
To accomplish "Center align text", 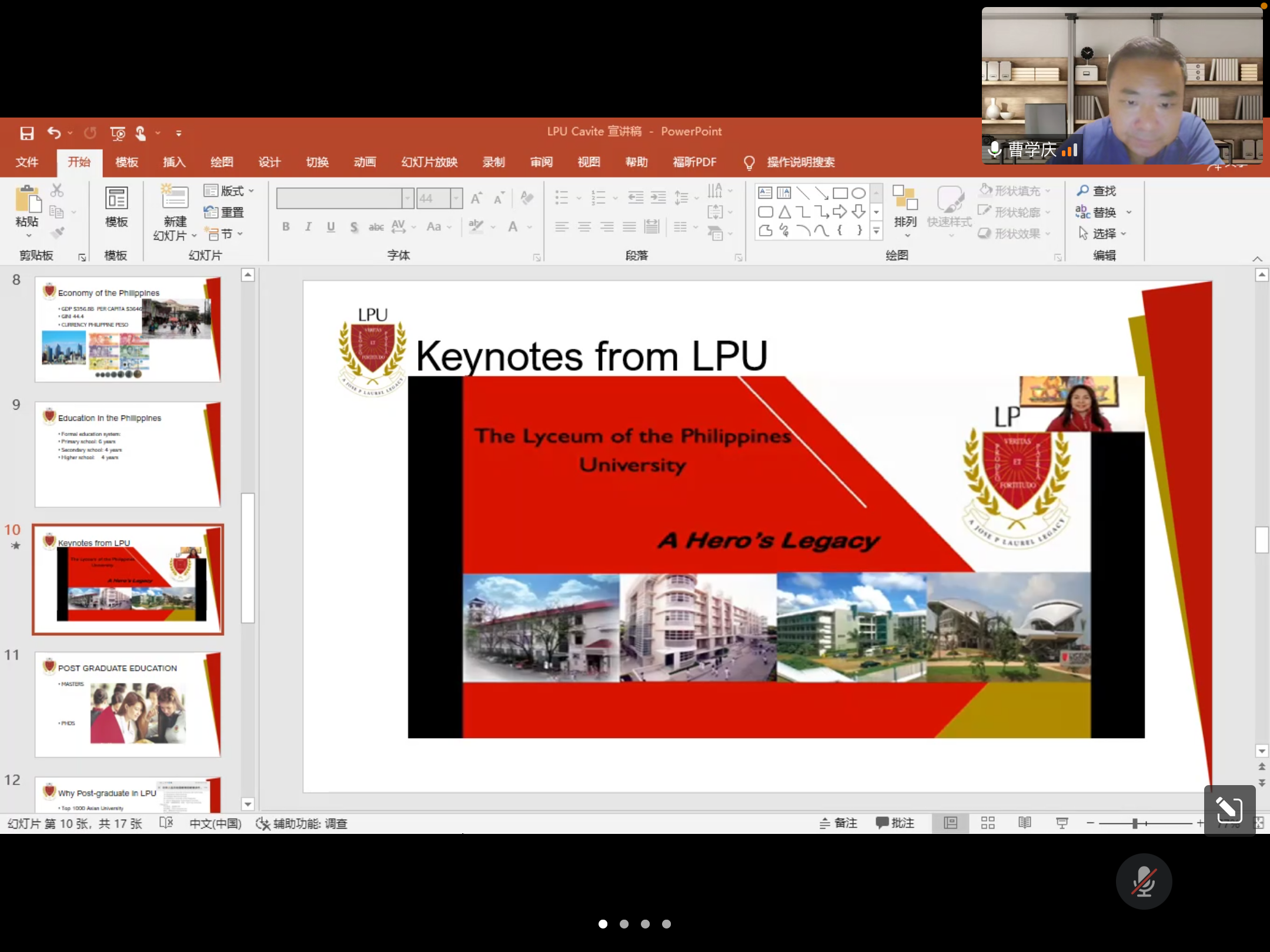I will tap(584, 227).
